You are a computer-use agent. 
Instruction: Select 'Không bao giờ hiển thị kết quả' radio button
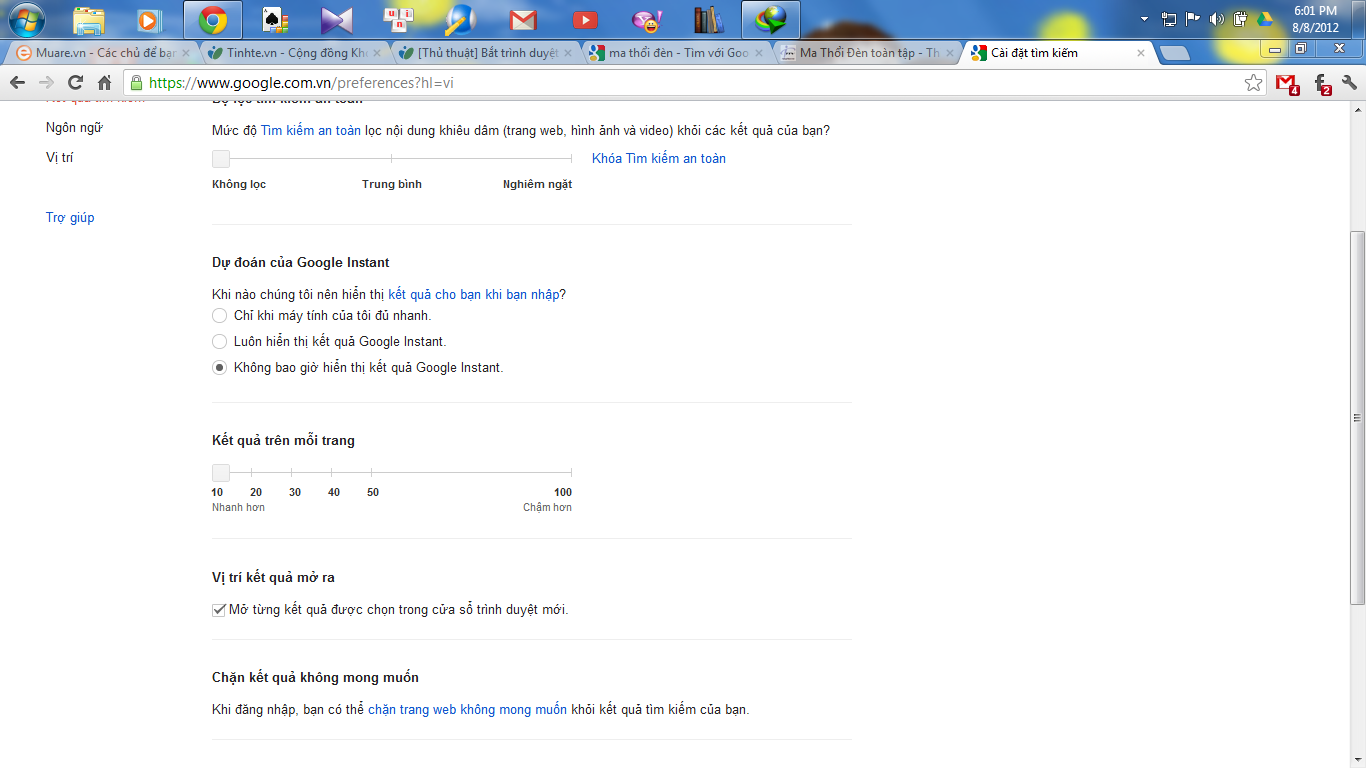pos(220,367)
